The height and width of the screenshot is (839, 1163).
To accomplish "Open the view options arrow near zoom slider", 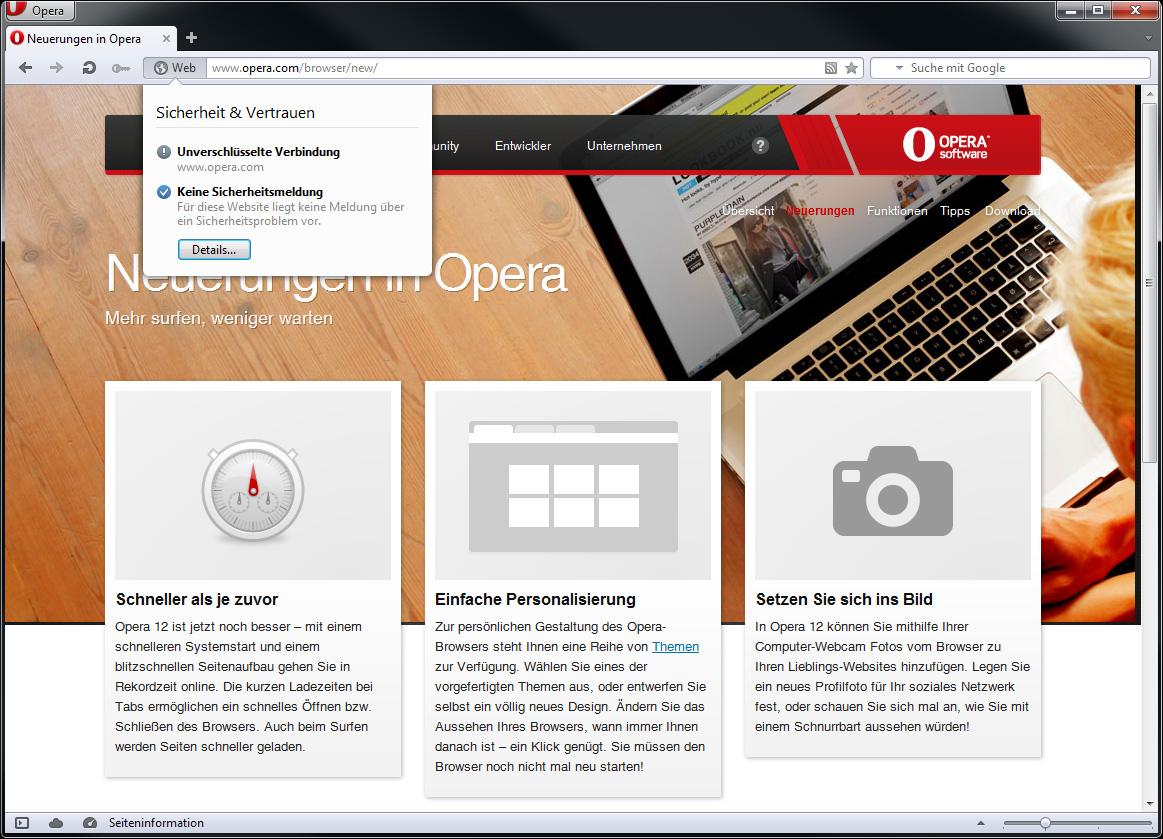I will pos(981,823).
